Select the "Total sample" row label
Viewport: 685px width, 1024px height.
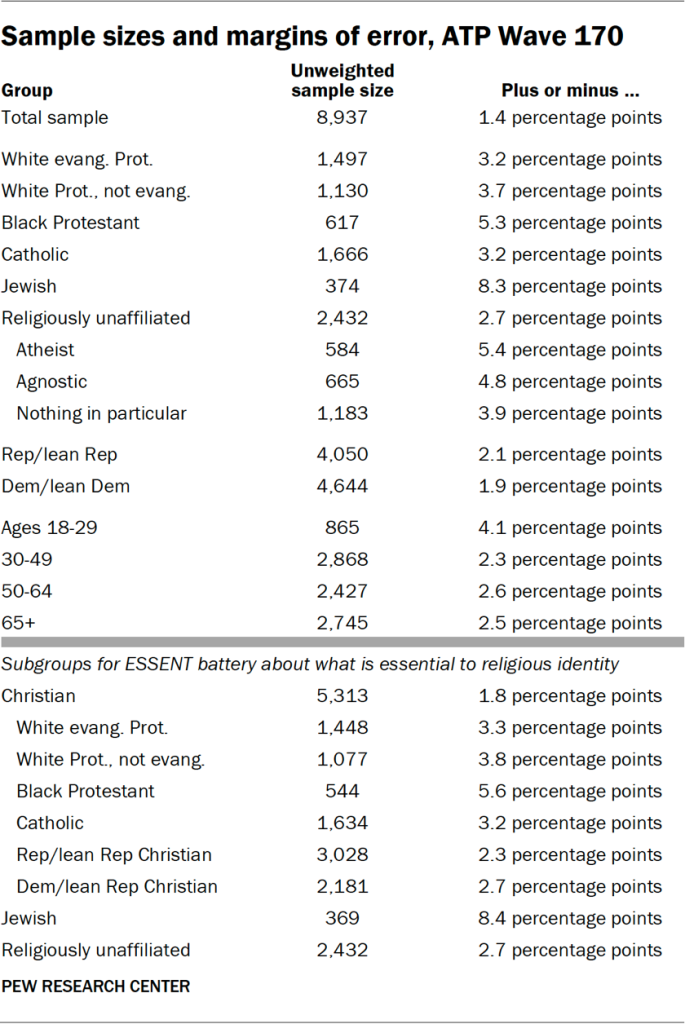[55, 118]
